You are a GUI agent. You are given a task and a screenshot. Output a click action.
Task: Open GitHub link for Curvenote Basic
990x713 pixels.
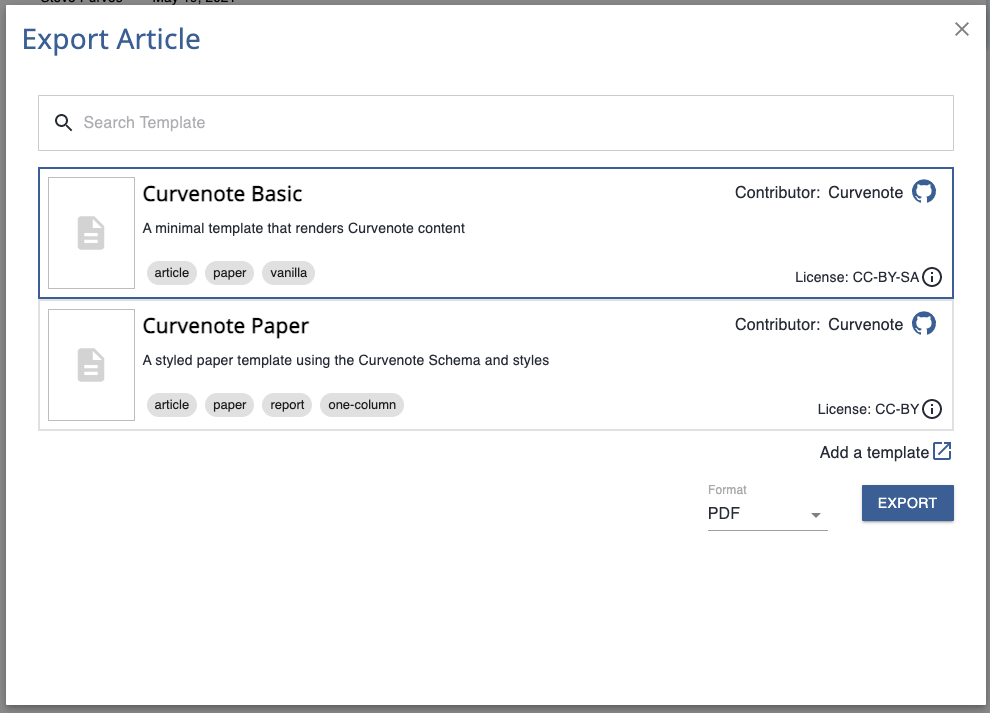pos(924,191)
